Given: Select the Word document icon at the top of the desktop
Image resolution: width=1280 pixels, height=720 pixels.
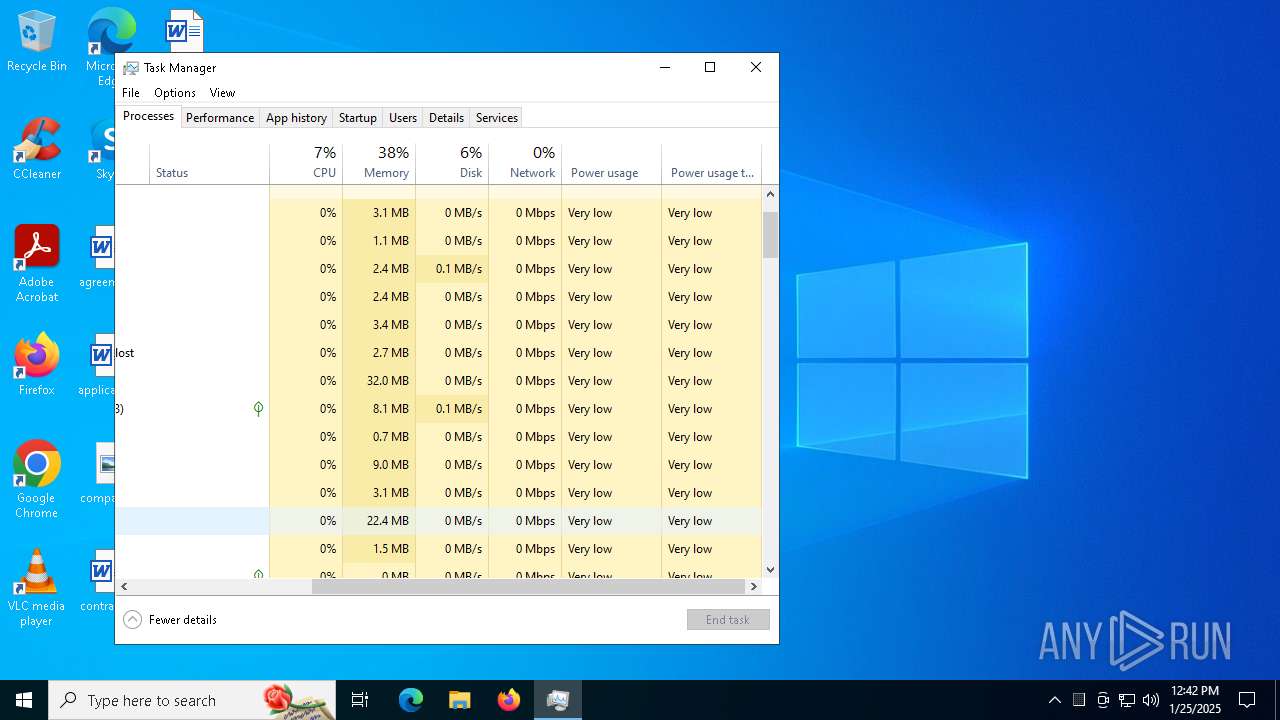Looking at the screenshot, I should [184, 30].
